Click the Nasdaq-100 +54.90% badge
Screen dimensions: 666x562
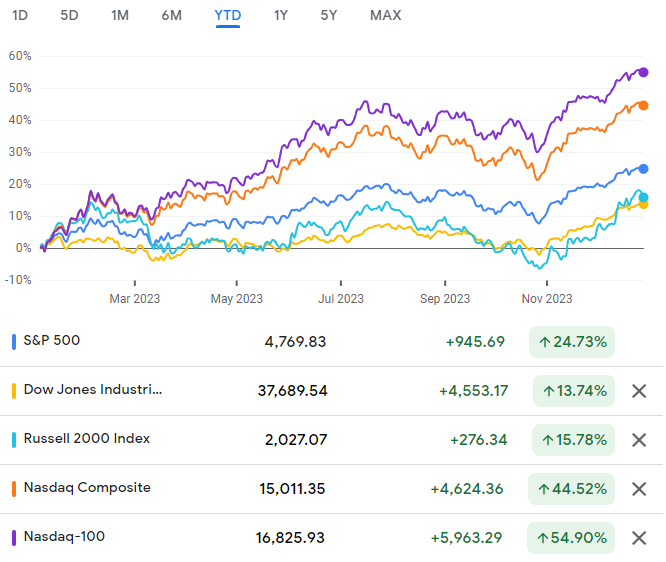tap(571, 538)
